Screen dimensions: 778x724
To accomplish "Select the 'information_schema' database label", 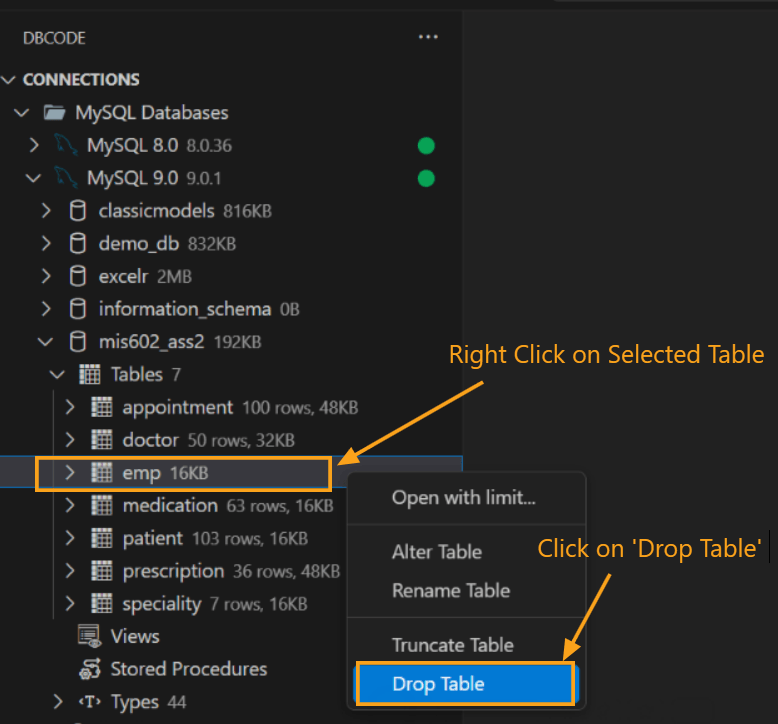I will (185, 309).
